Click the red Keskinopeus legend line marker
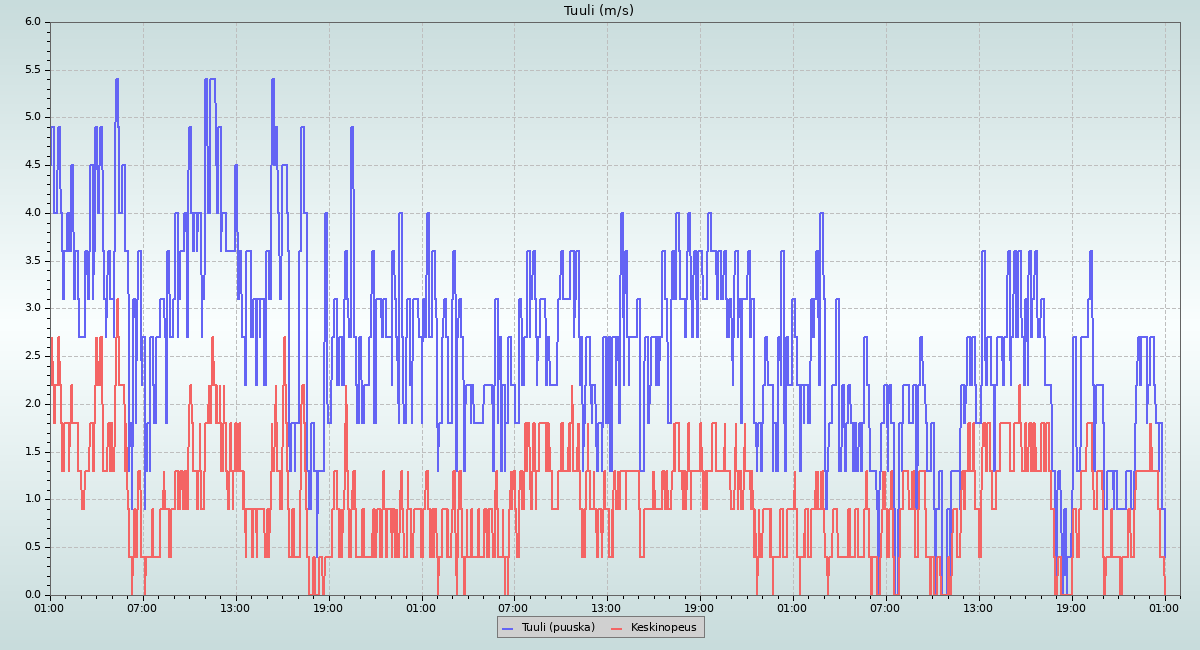The image size is (1200, 650). click(617, 628)
